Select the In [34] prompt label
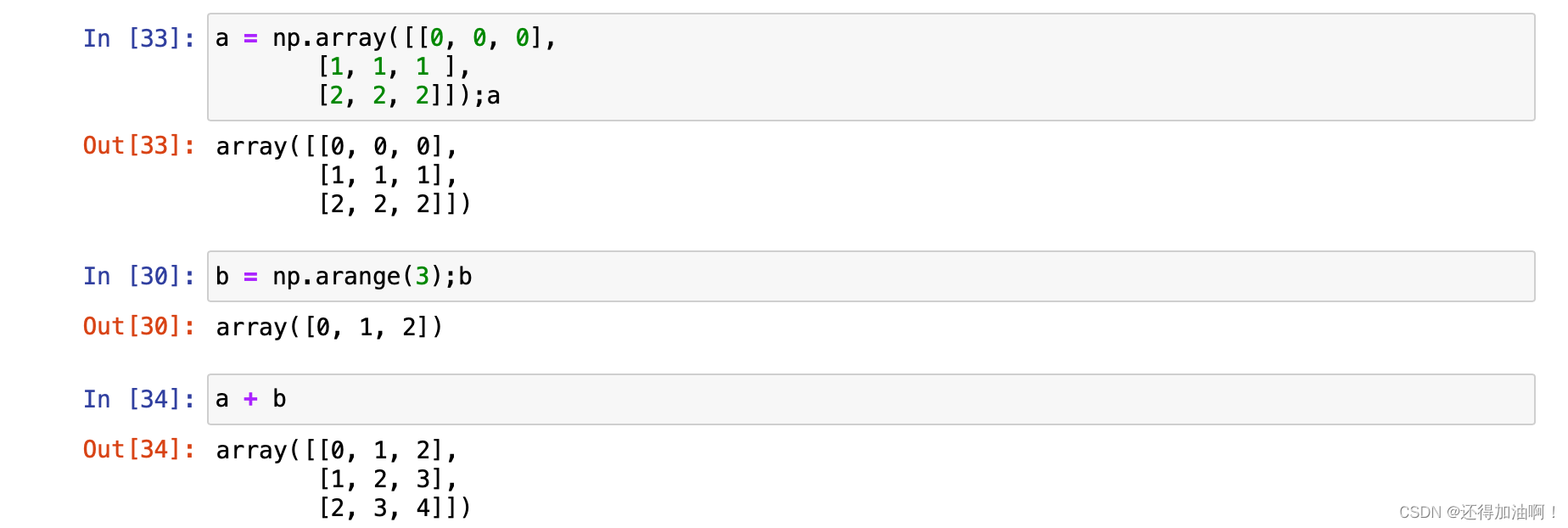The image size is (1568, 528). click(139, 399)
